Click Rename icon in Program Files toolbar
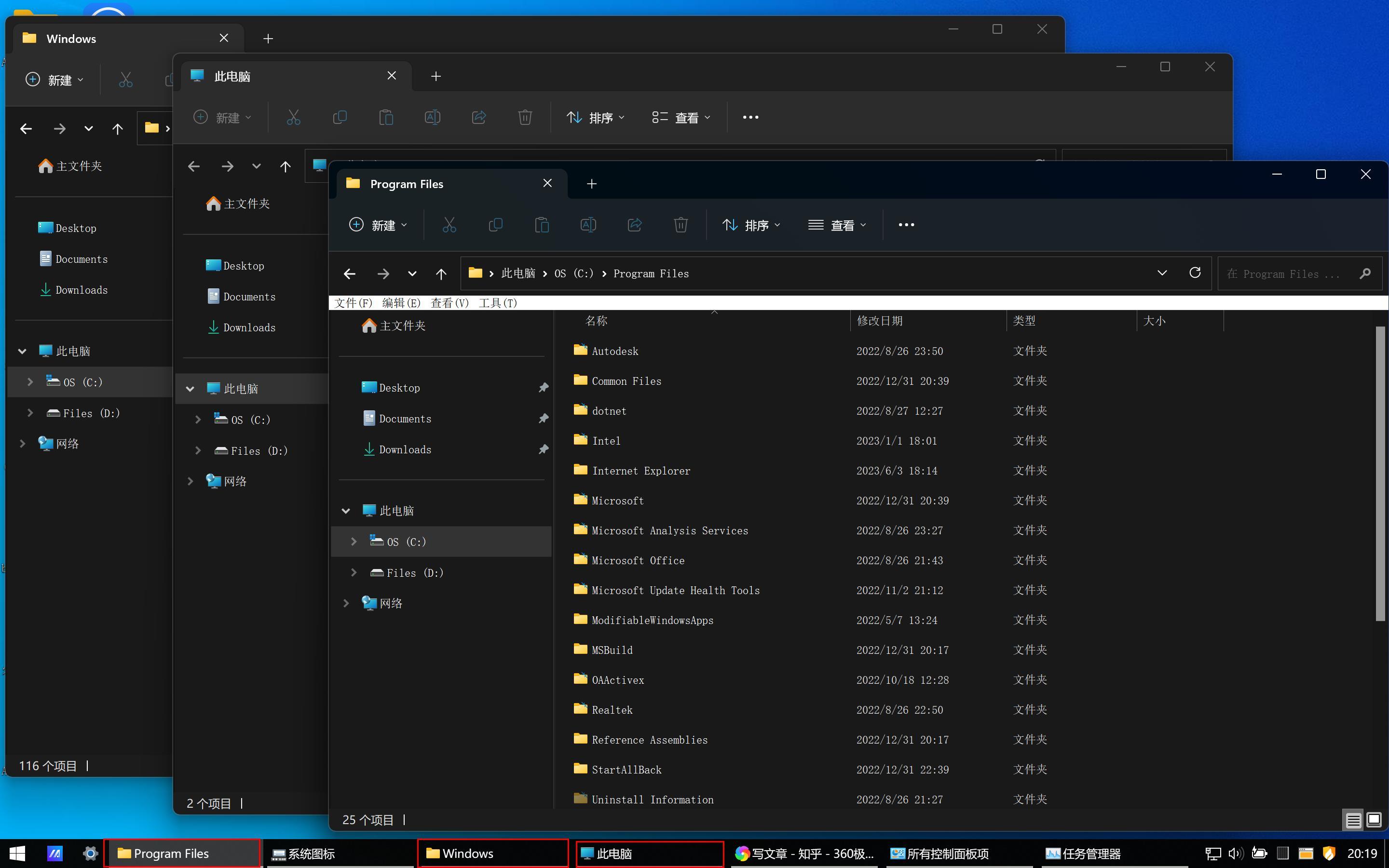This screenshot has width=1389, height=868. tap(588, 225)
